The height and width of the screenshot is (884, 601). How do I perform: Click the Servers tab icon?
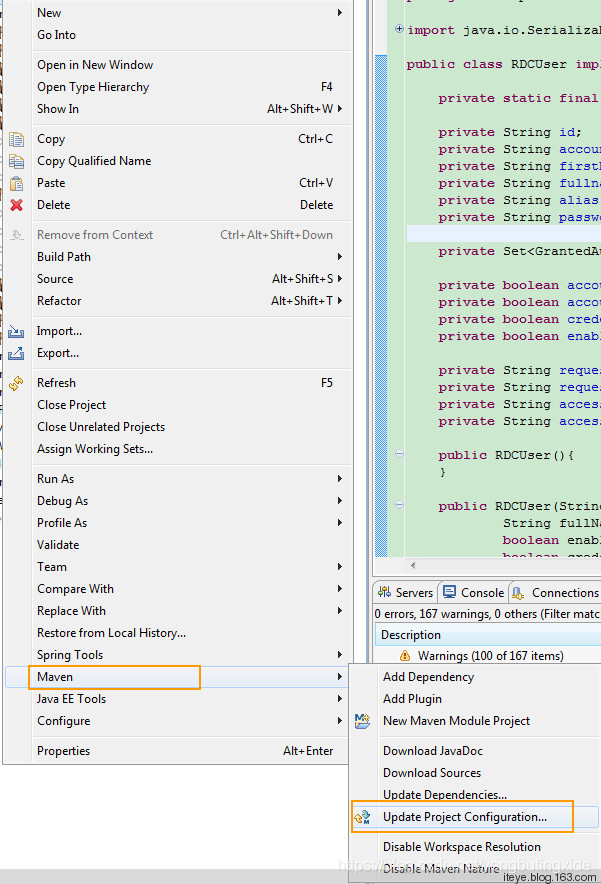coord(385,592)
